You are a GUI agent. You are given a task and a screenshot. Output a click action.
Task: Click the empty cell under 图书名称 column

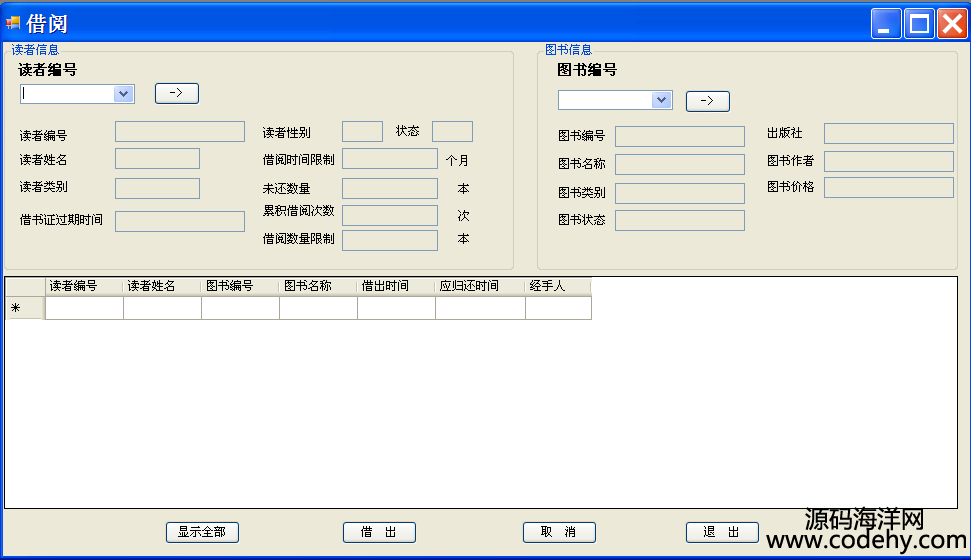(x=318, y=308)
